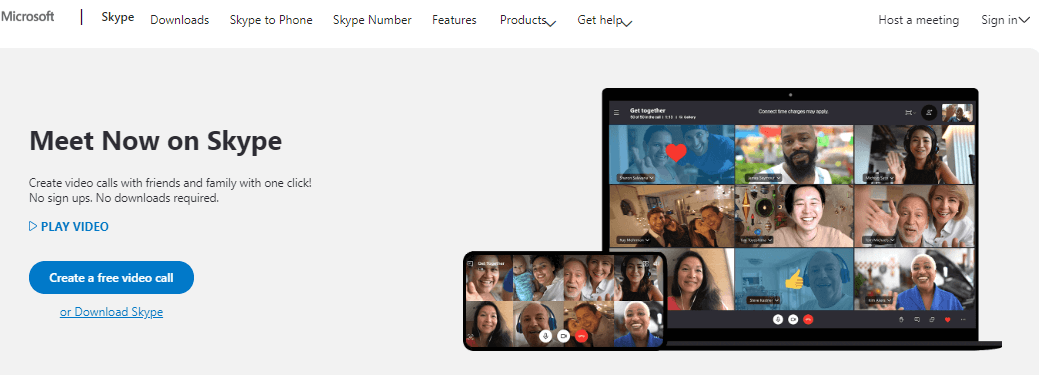Viewport: 1039px width, 375px height.
Task: Click the add people icon on the laptop screen
Action: tap(929, 113)
